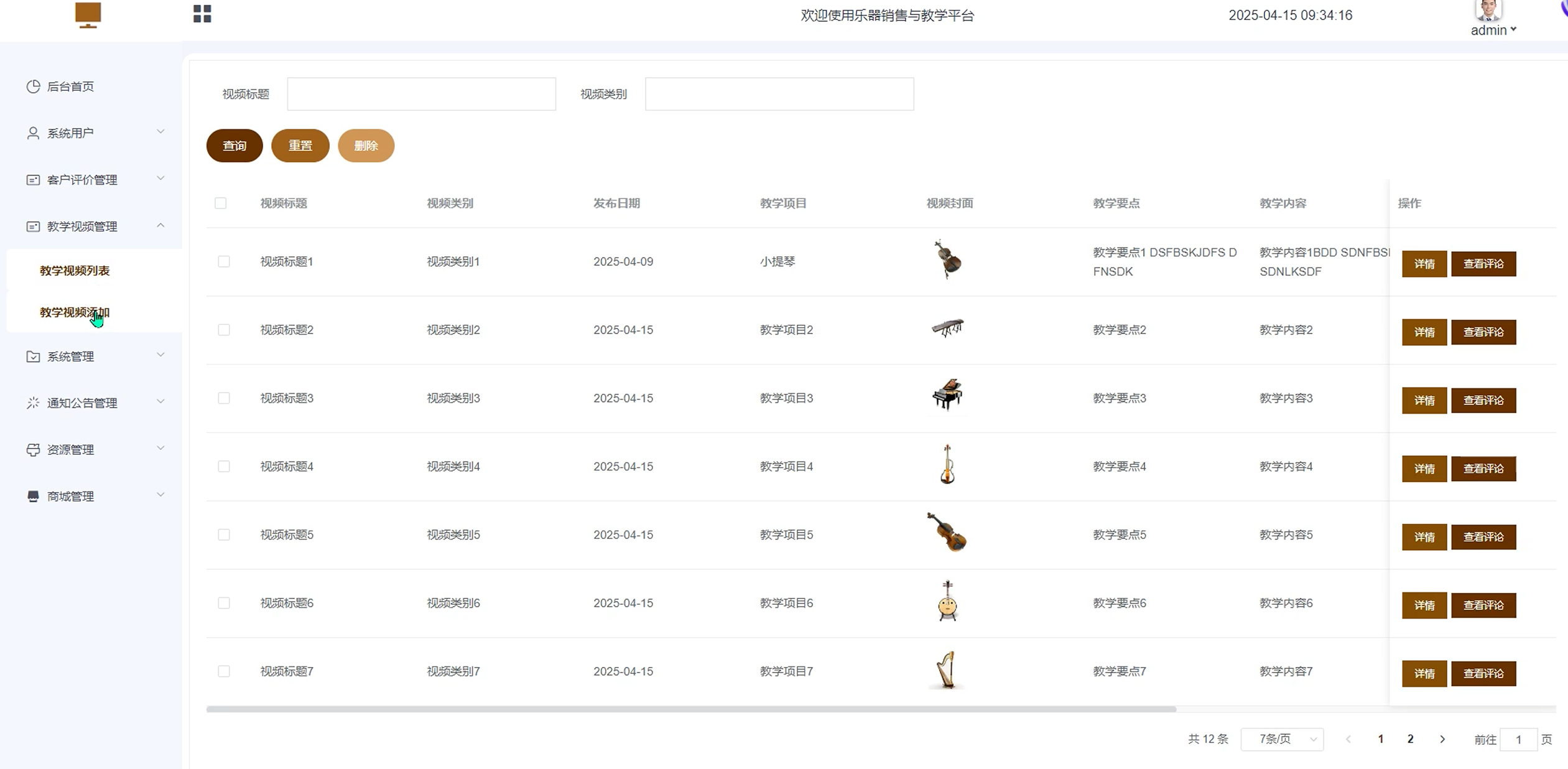Expand the 客户评价管理 menu chevron
Viewport: 1568px width, 769px height.
[x=160, y=179]
